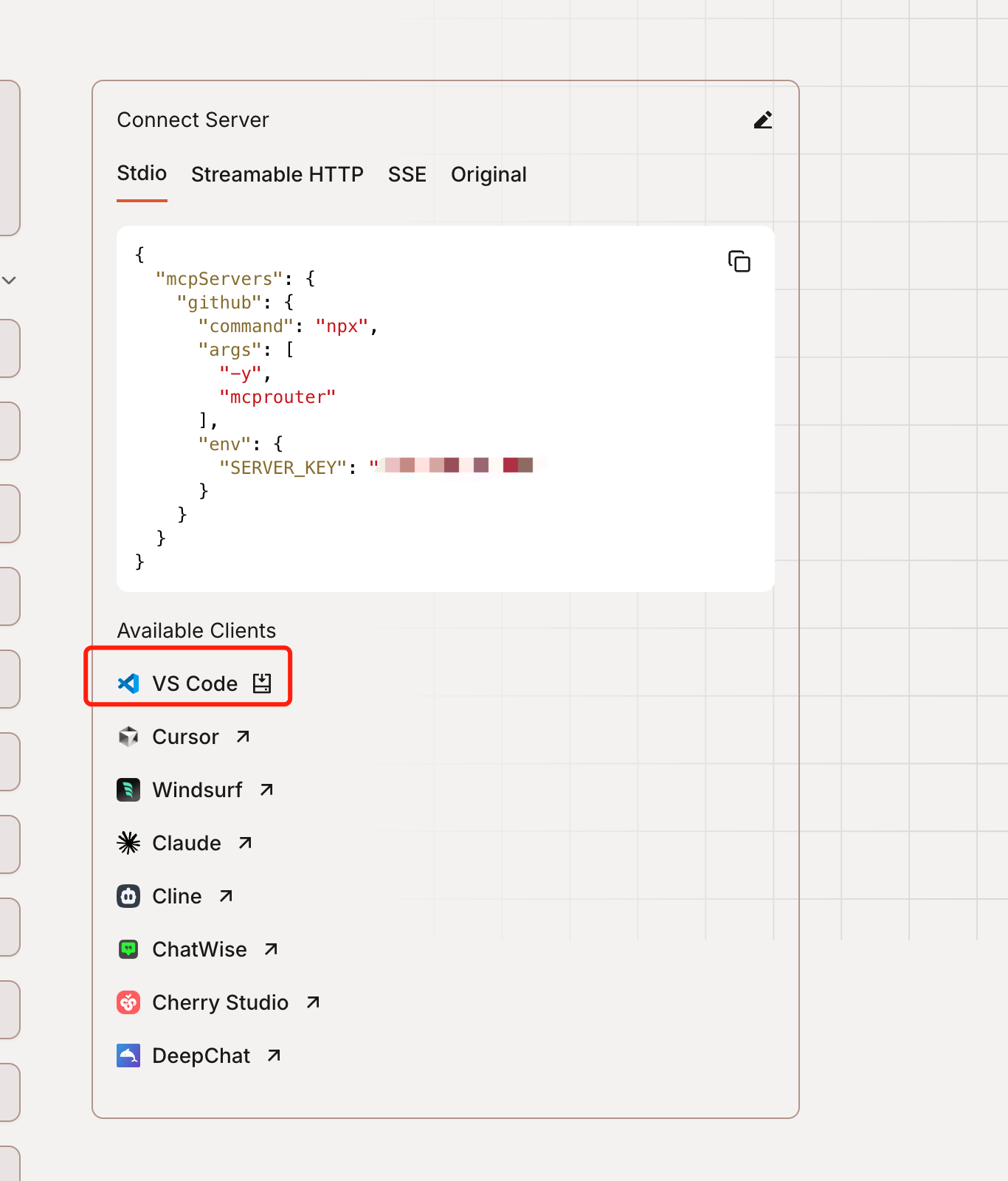Click the DeepChat logo icon
The width and height of the screenshot is (1008, 1181).
point(128,1056)
